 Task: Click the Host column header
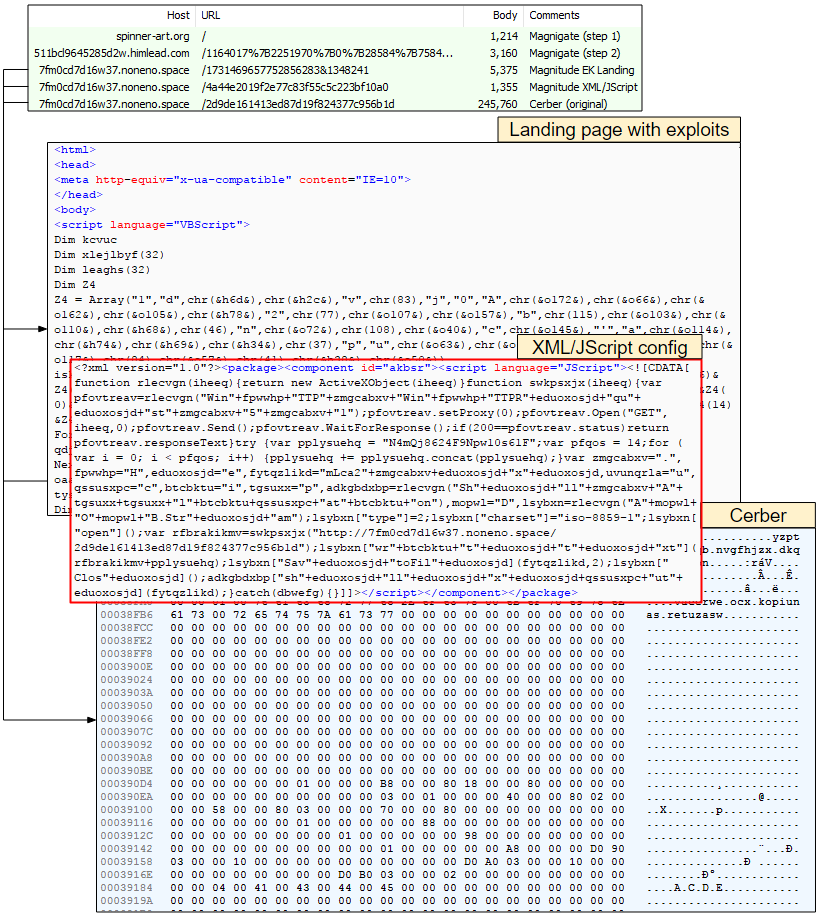coord(178,15)
